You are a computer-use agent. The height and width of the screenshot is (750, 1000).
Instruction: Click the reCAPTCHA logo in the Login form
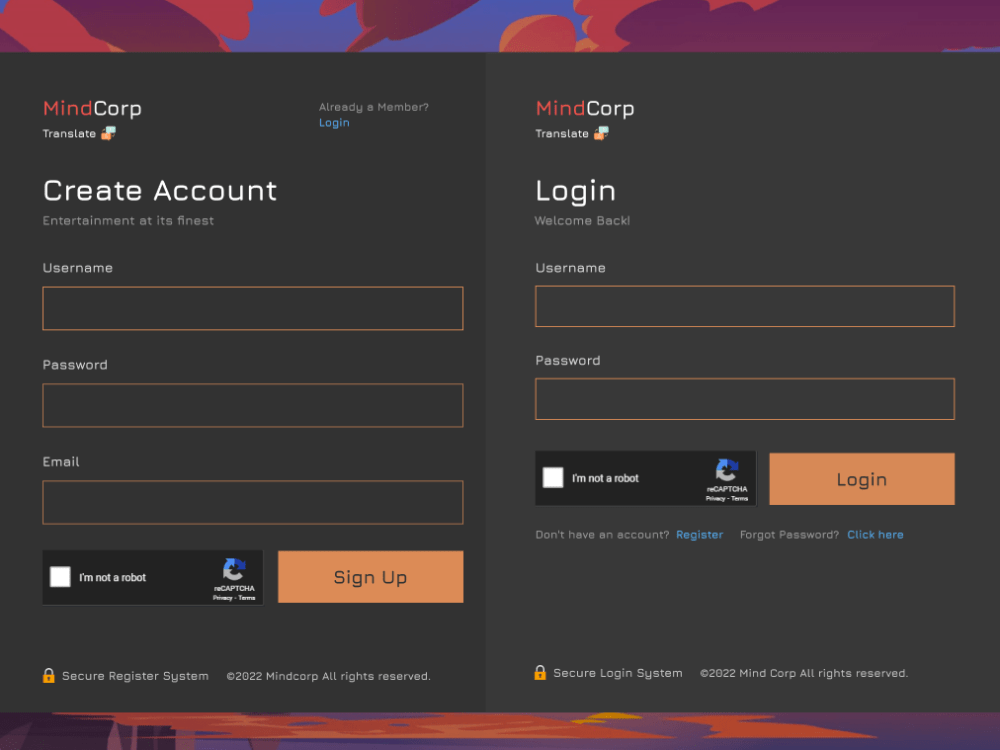coord(726,472)
